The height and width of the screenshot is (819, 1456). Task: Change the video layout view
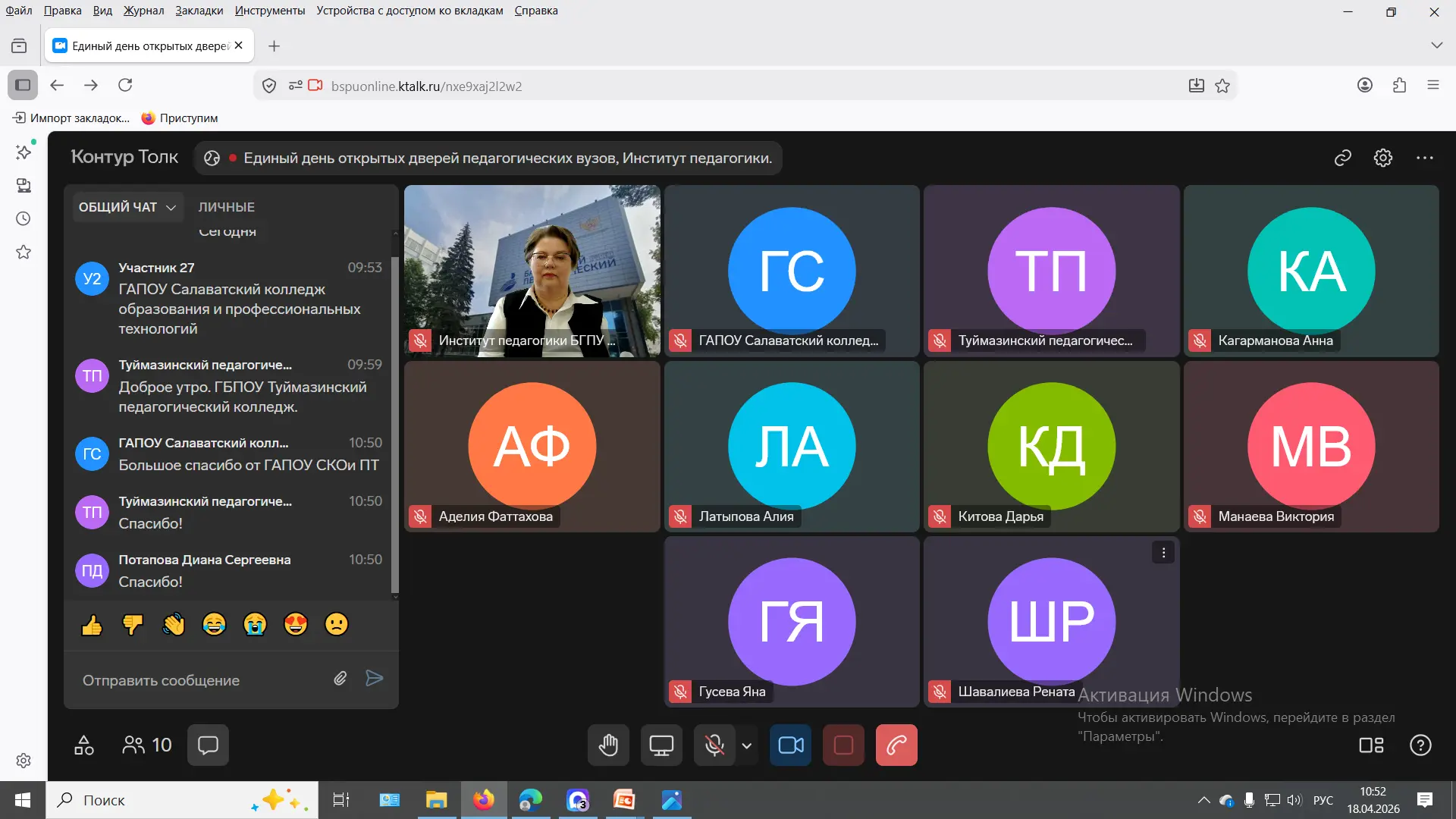(x=1371, y=745)
